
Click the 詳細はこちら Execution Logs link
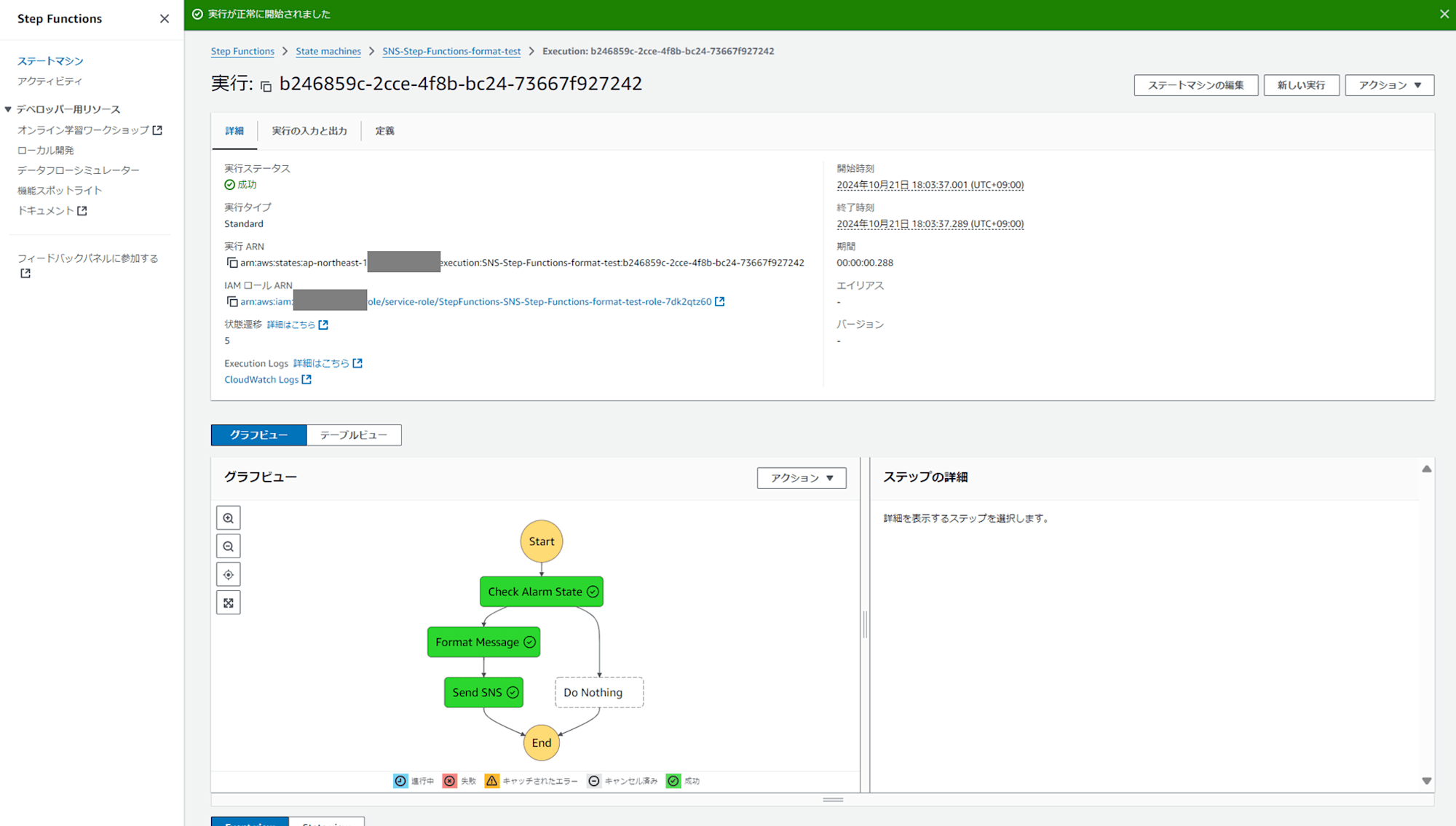pos(320,362)
